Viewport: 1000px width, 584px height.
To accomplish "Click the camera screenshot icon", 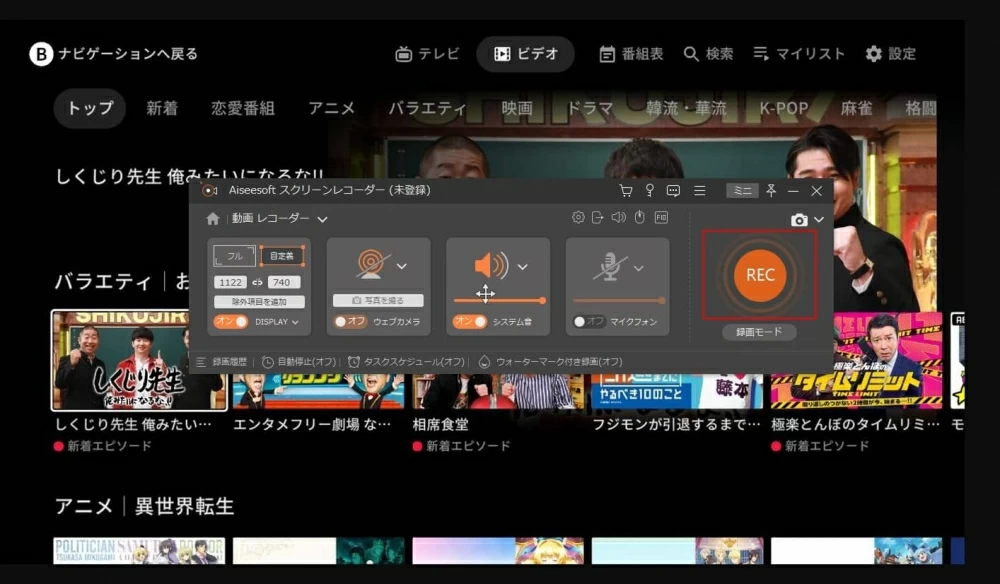I will [799, 220].
